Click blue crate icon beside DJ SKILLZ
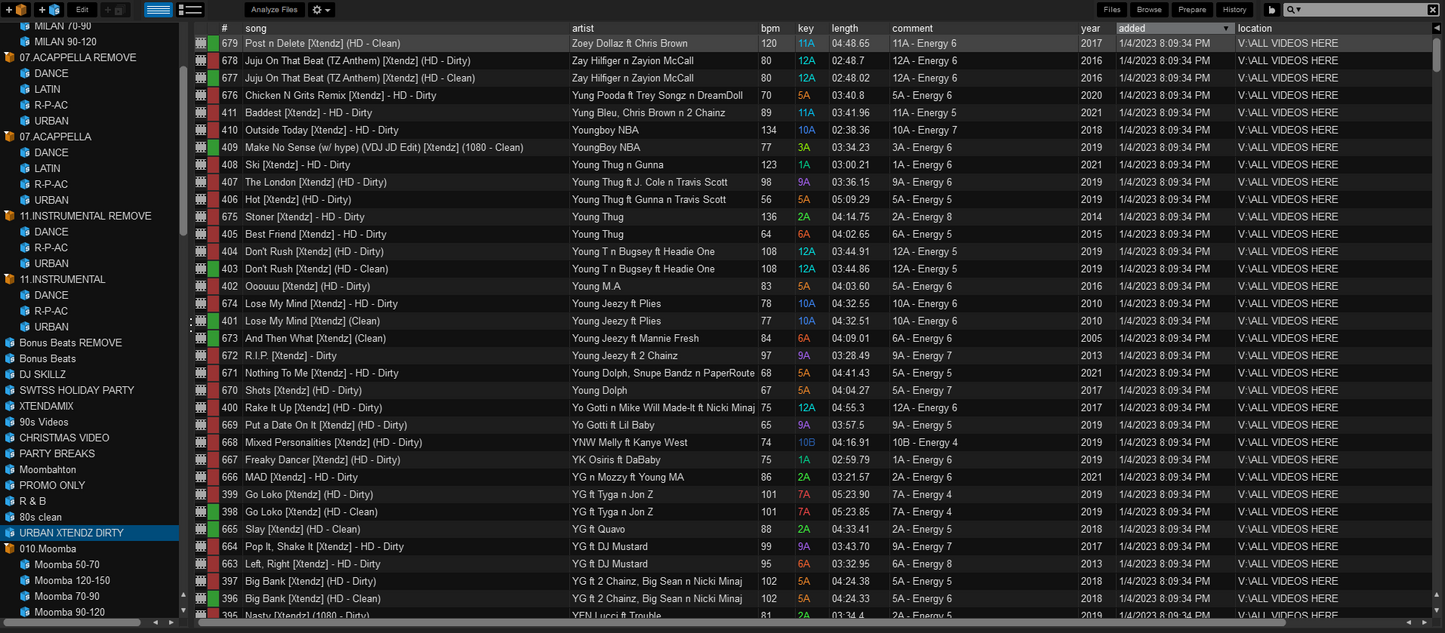This screenshot has height=633, width=1445. 10,374
